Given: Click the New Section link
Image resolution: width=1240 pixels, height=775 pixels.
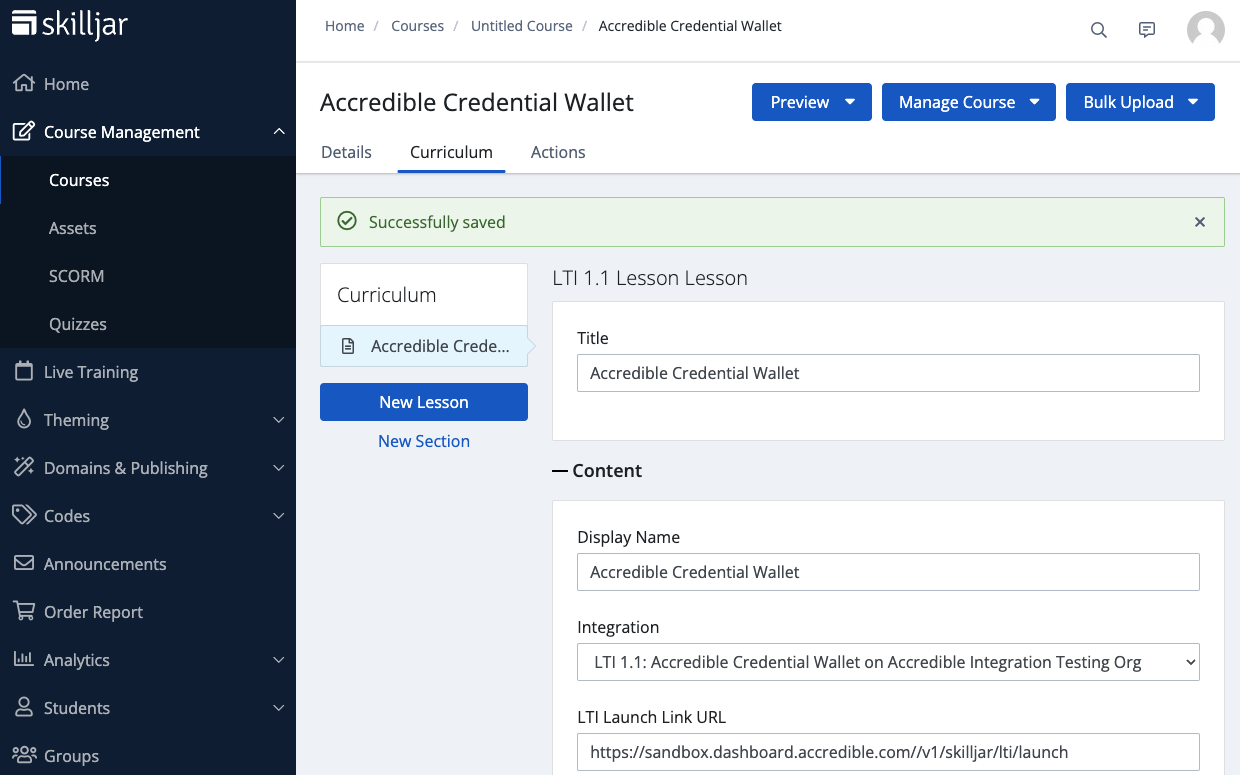Looking at the screenshot, I should point(424,441).
